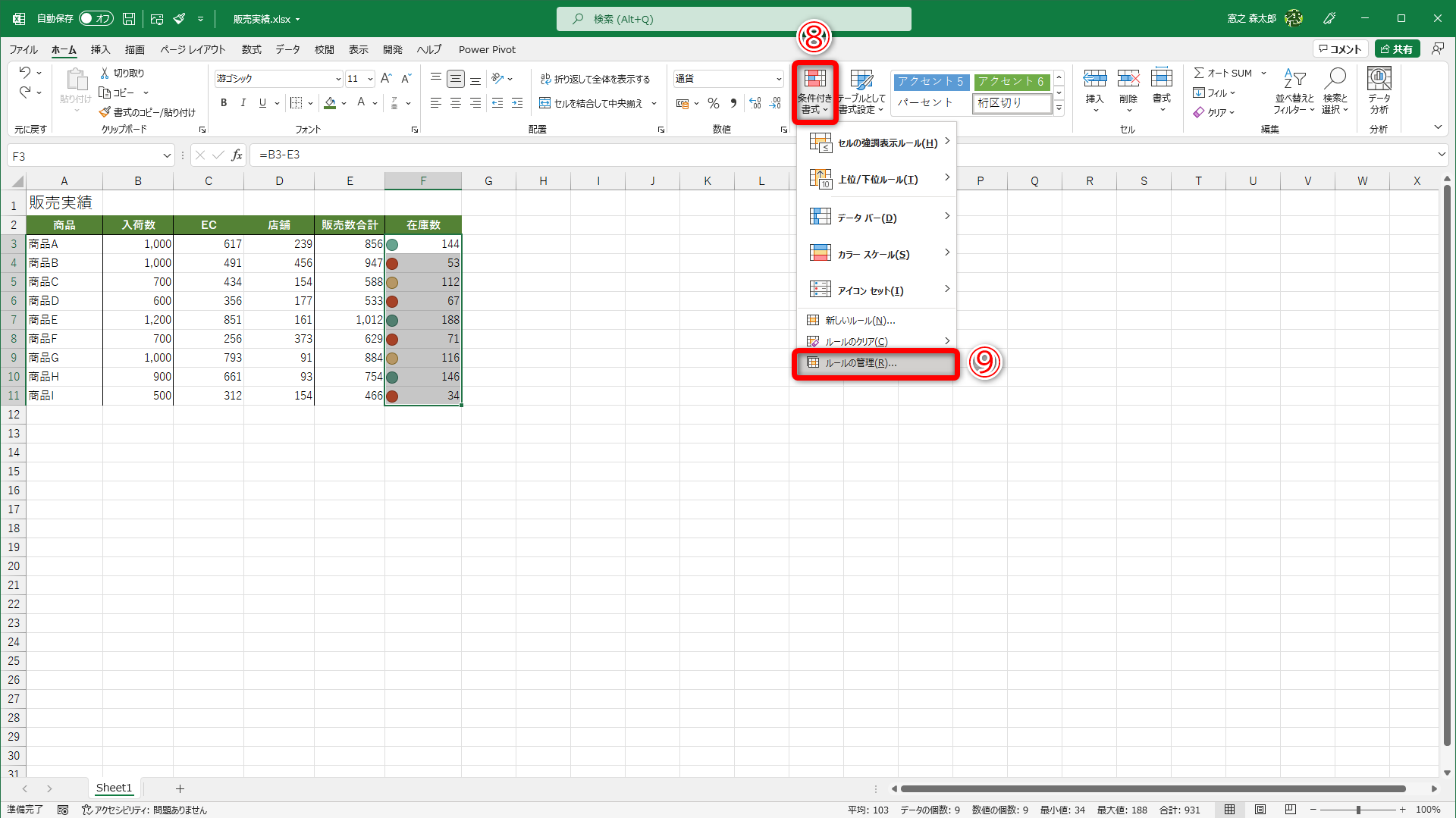Image resolution: width=1456 pixels, height=818 pixels.
Task: Open Icon Sets (アイコン セット) submenu
Action: coord(877,290)
